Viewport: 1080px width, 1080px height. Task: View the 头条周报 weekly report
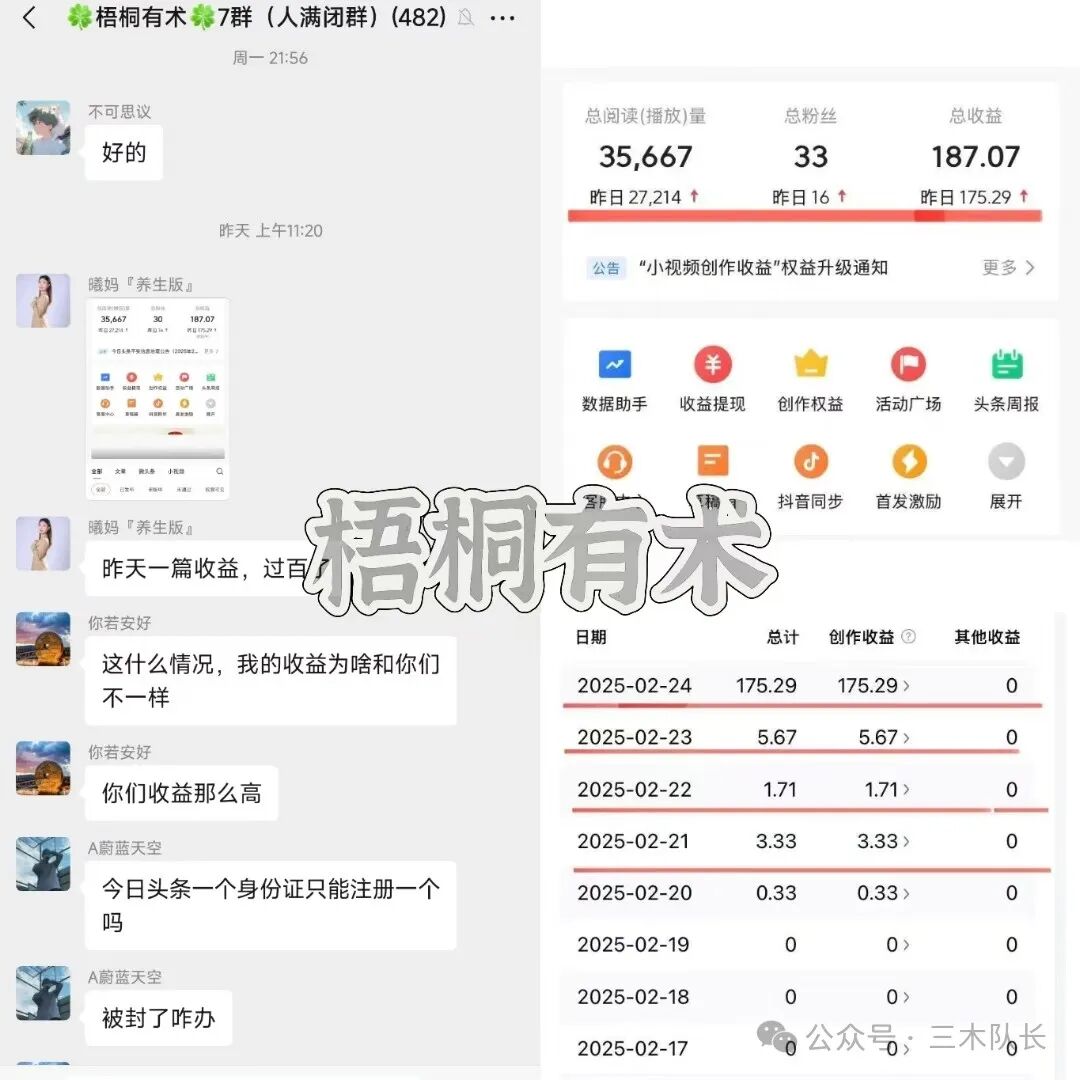(x=1005, y=377)
